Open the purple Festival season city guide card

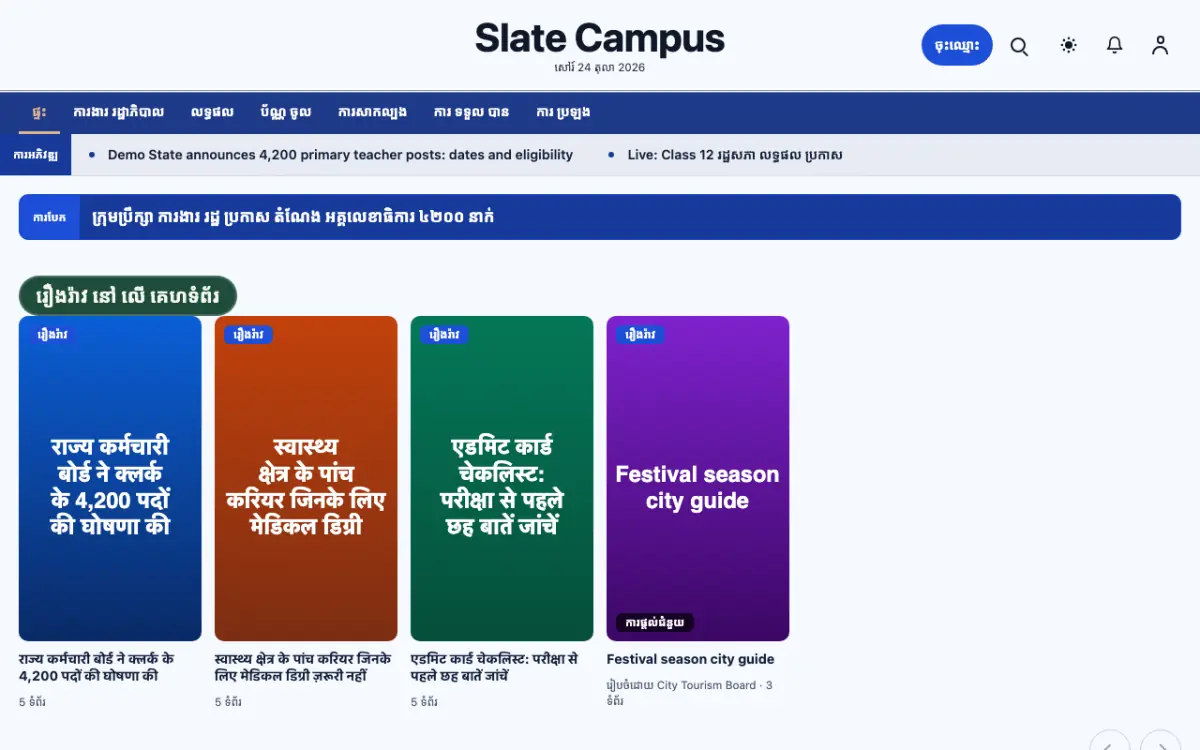(x=698, y=478)
